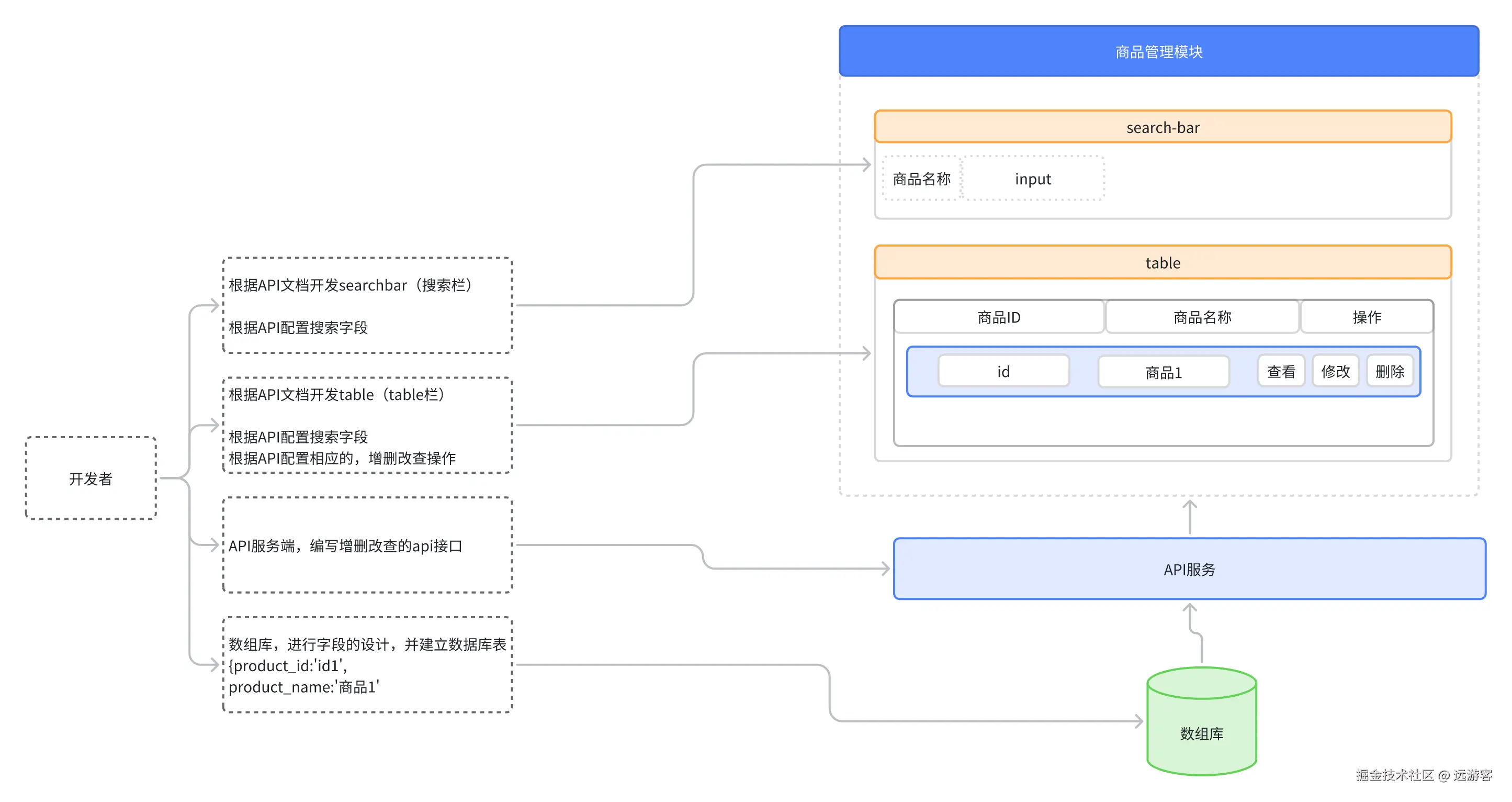The width and height of the screenshot is (1512, 802).
Task: Click the 修改 button in table row
Action: (x=1335, y=371)
